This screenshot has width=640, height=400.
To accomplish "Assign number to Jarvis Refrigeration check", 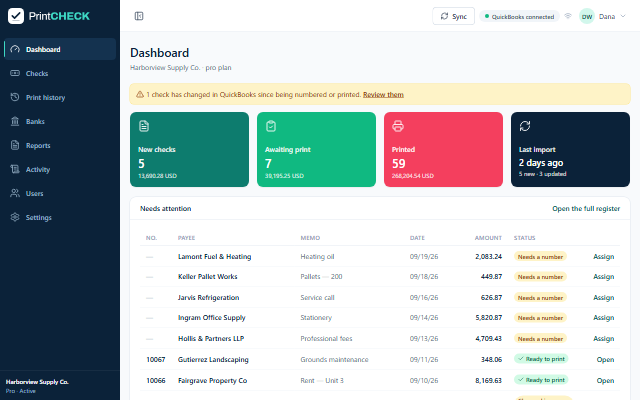I will (x=603, y=298).
